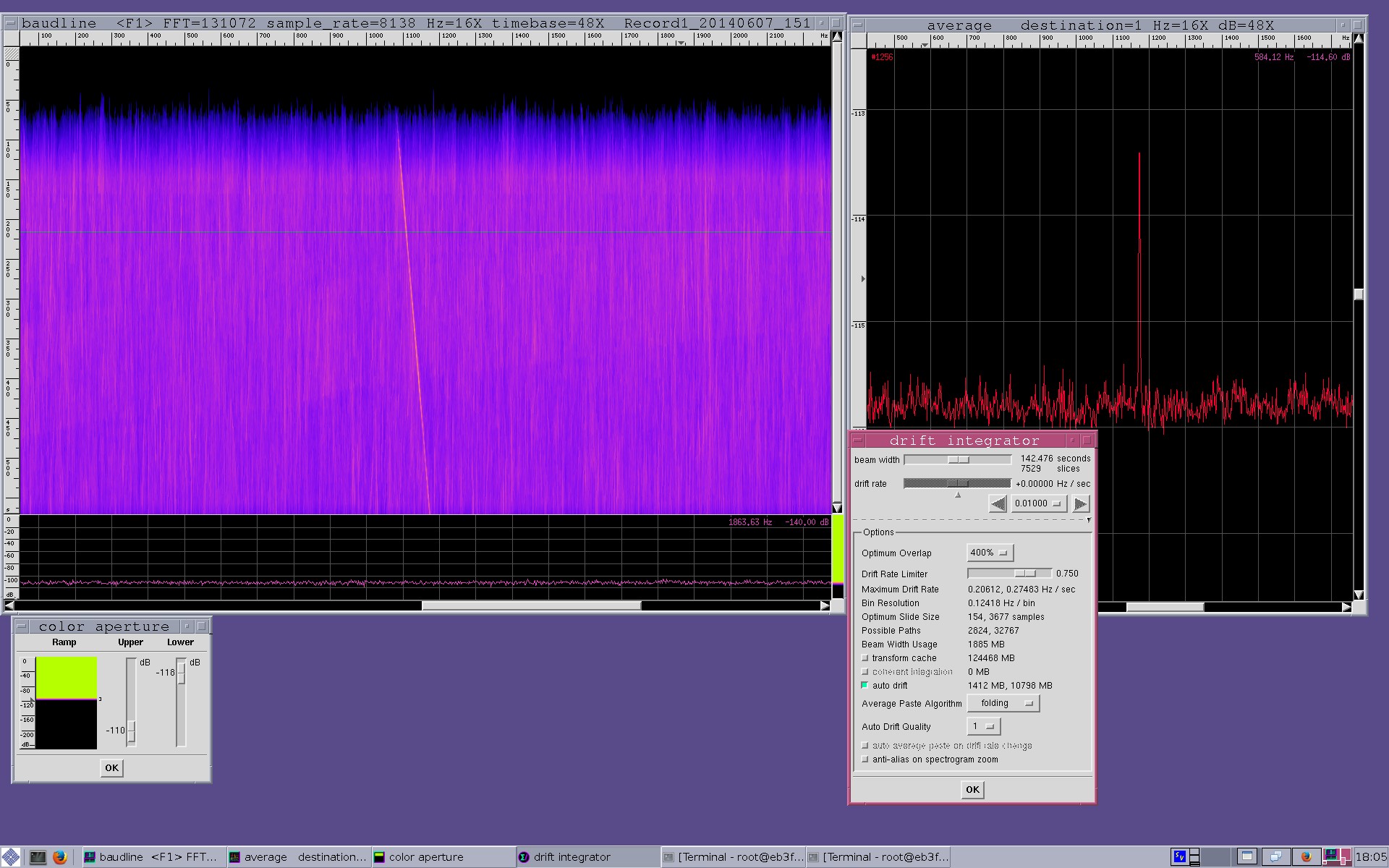
Task: Click the right arrow drift rate step button
Action: [1080, 503]
